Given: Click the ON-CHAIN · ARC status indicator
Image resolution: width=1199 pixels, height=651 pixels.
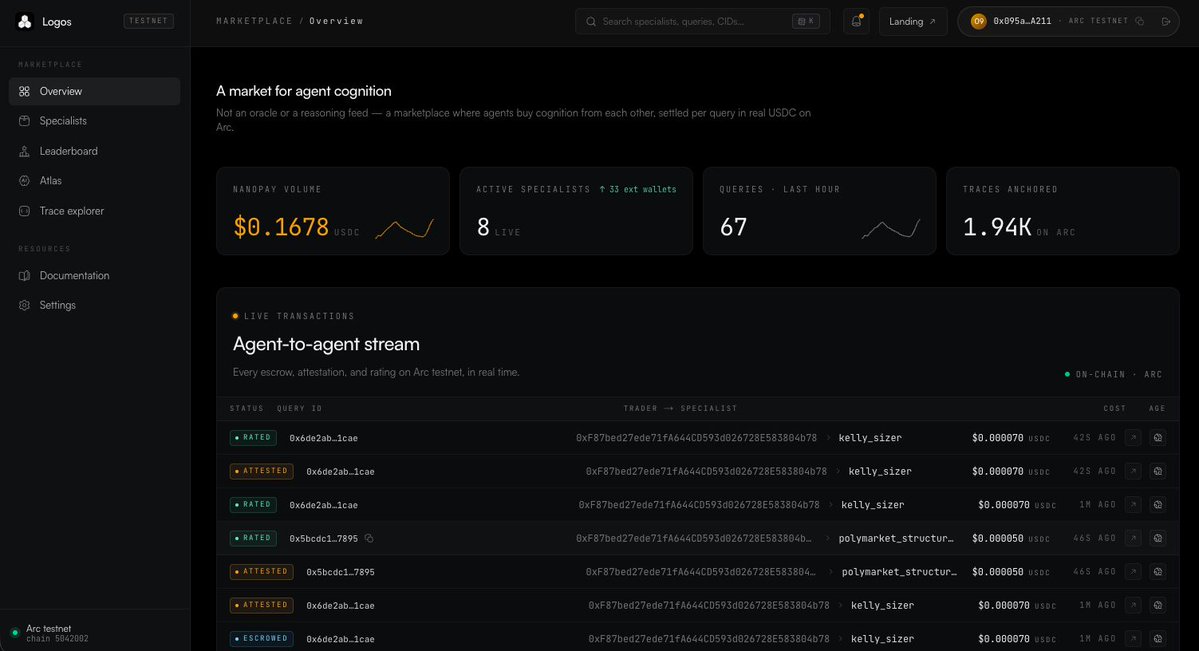Looking at the screenshot, I should click(1113, 374).
